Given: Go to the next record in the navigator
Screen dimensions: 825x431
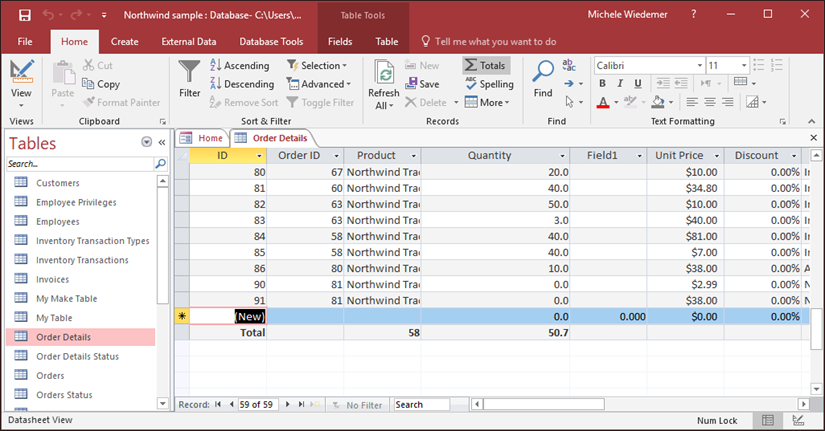Looking at the screenshot, I should (x=287, y=404).
